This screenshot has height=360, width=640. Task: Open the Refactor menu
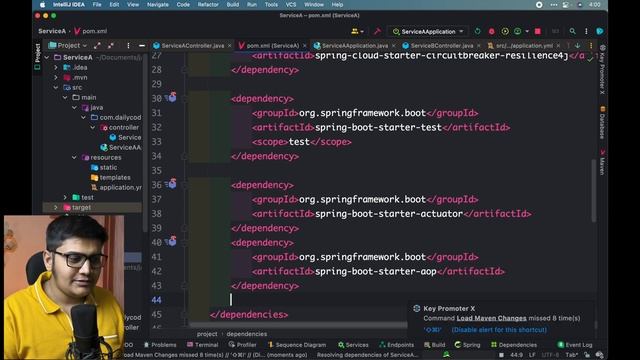pos(208,5)
